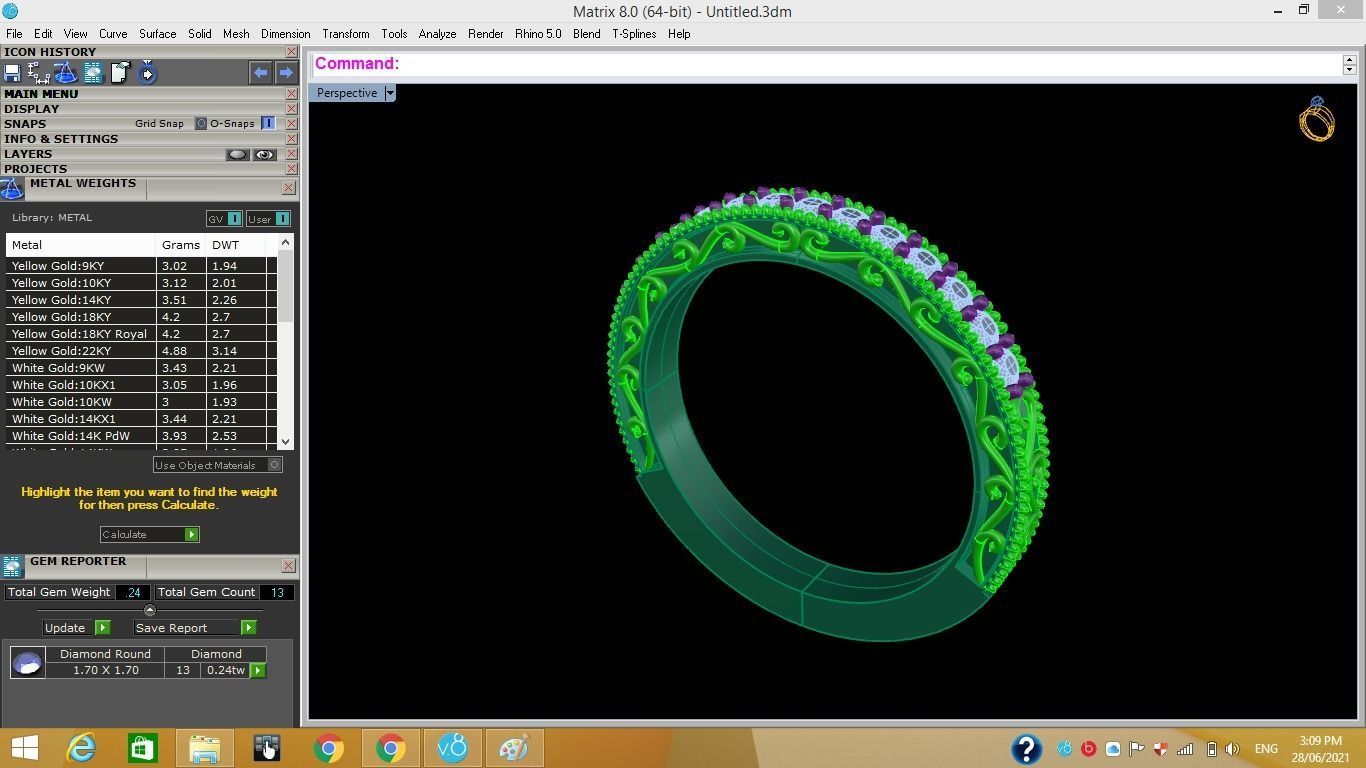Open the Curve menu

coord(113,34)
